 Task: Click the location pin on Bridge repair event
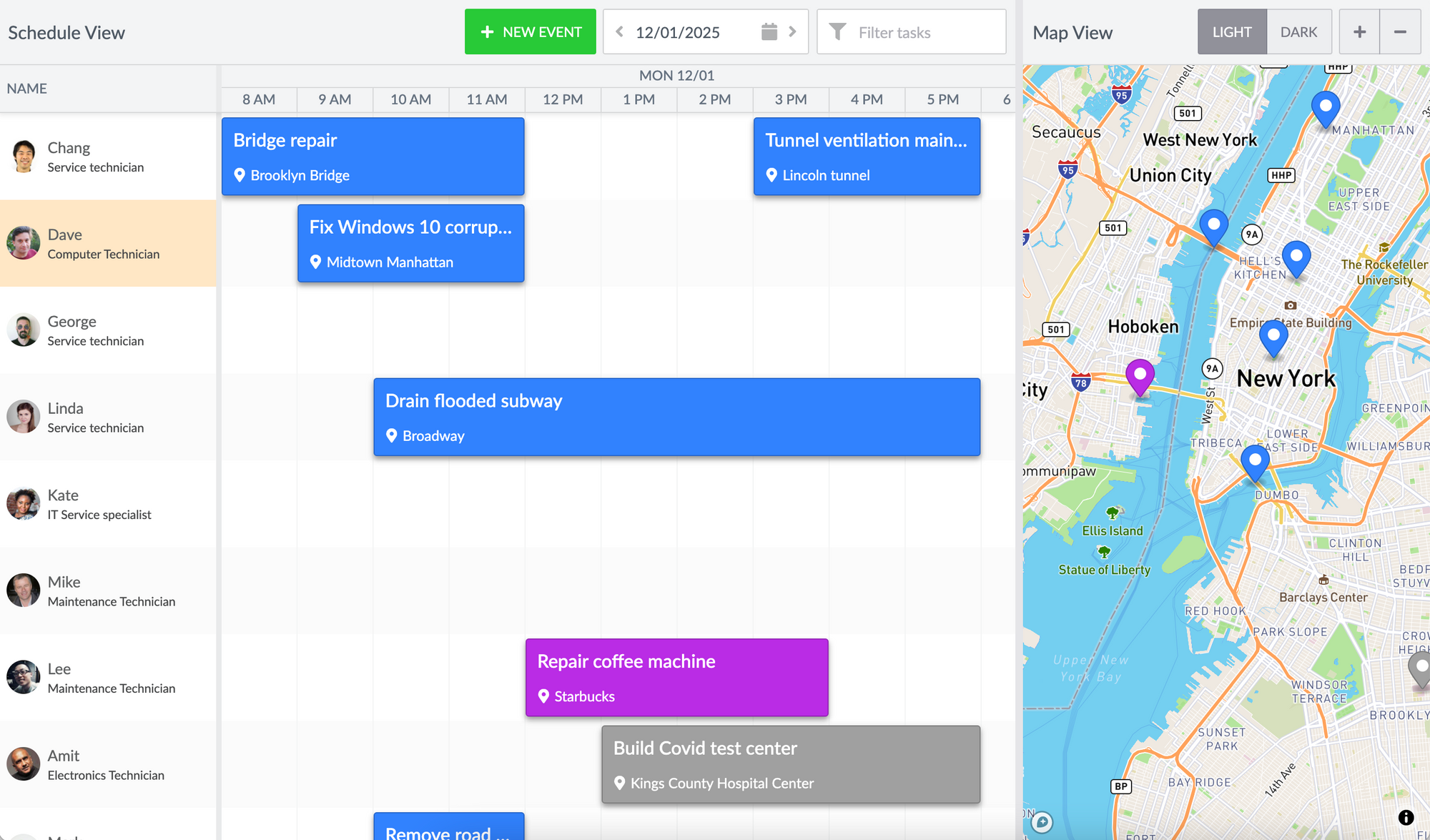240,175
